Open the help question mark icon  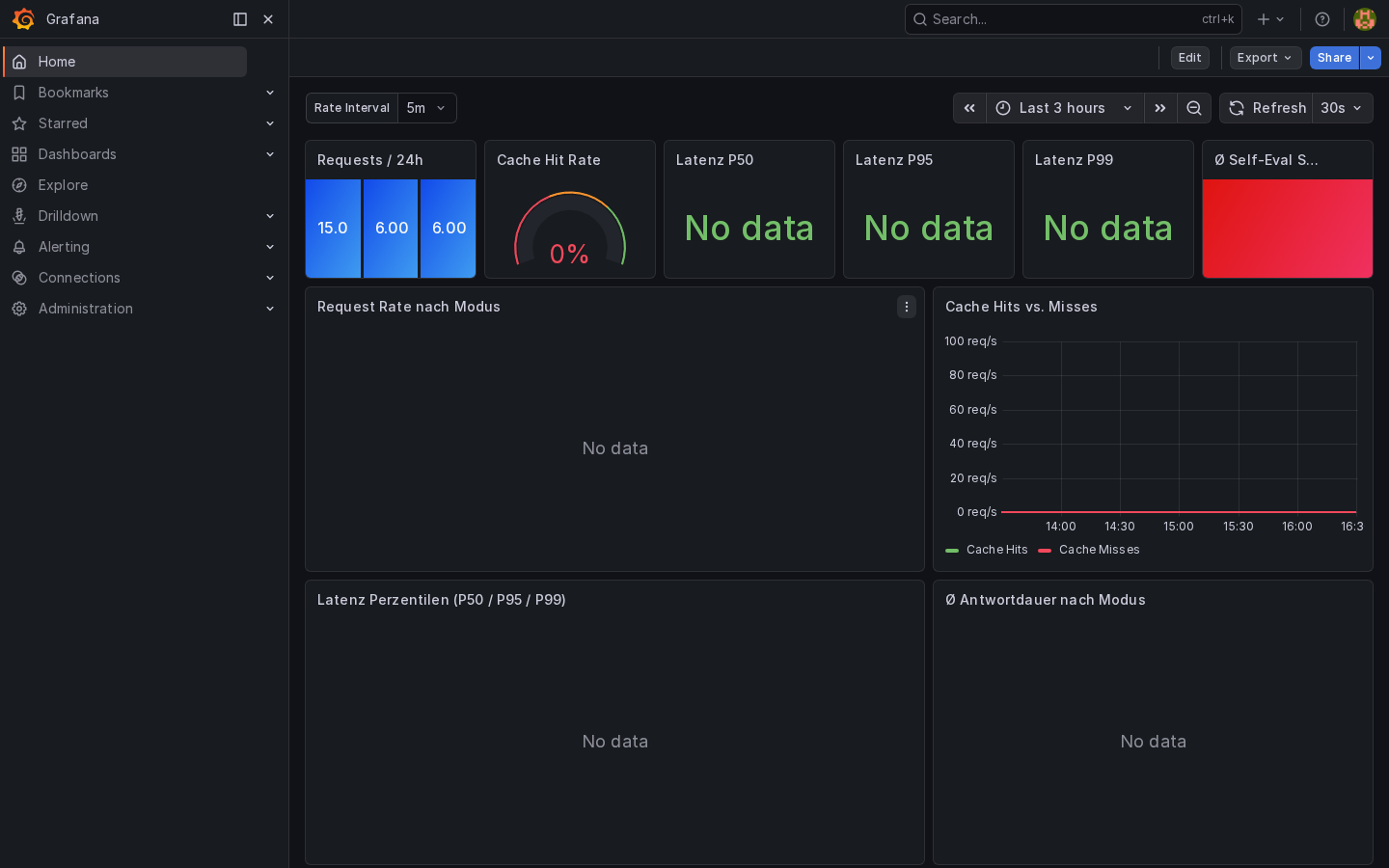pos(1322,19)
